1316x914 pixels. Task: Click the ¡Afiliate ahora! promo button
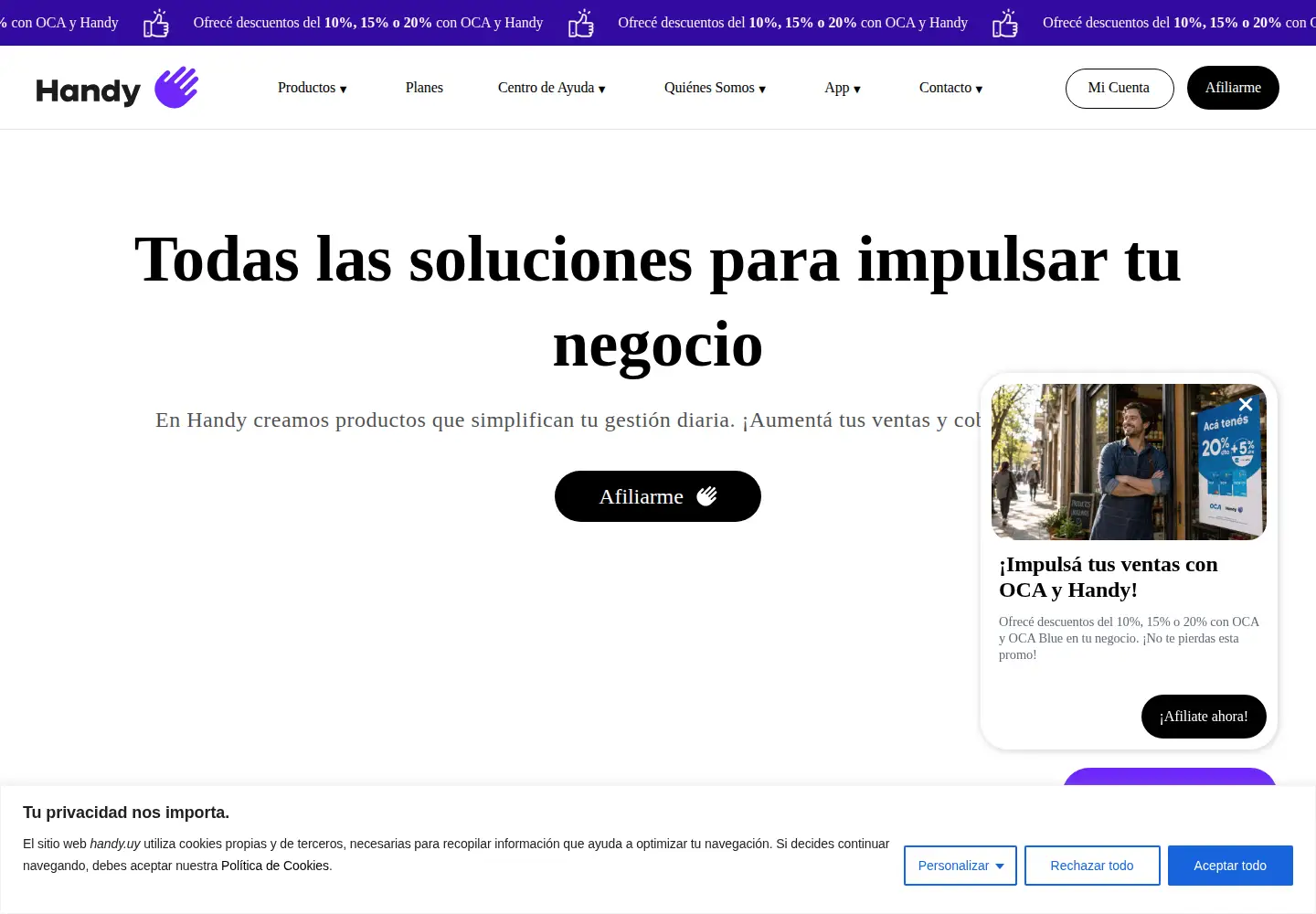tap(1204, 717)
